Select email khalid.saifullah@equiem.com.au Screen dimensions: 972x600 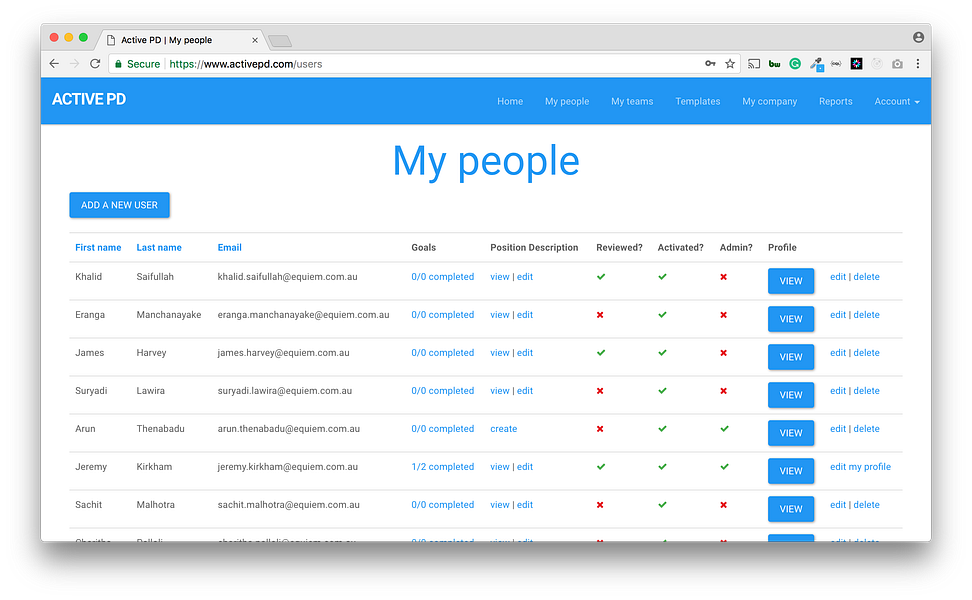(288, 277)
